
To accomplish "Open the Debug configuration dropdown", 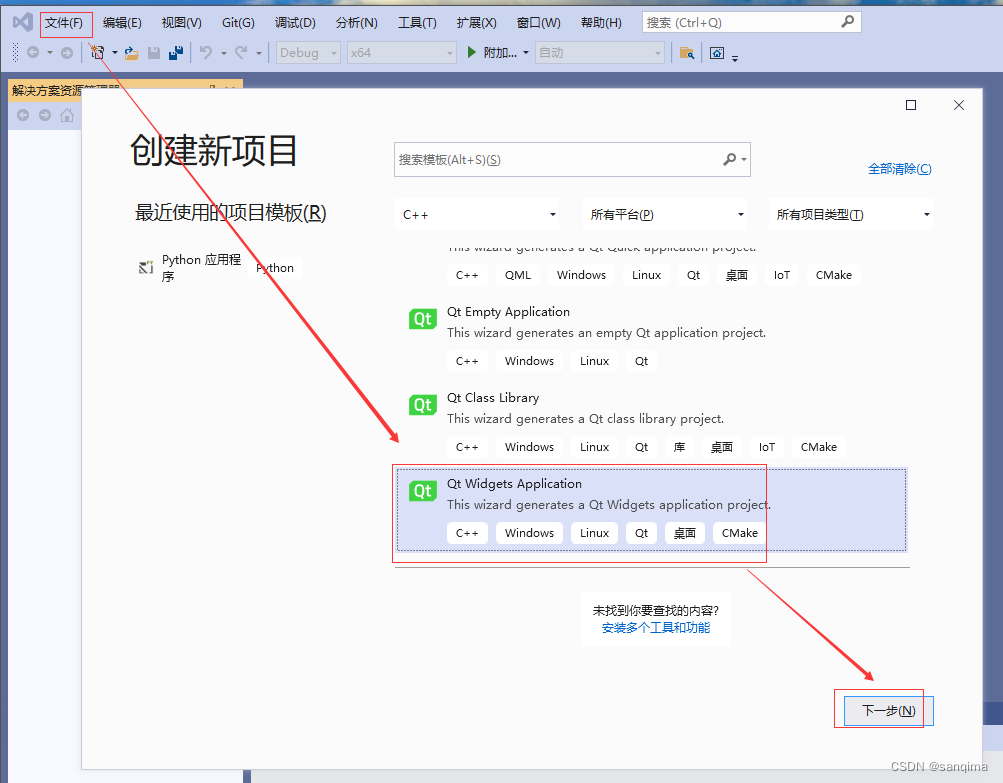I will [x=308, y=52].
